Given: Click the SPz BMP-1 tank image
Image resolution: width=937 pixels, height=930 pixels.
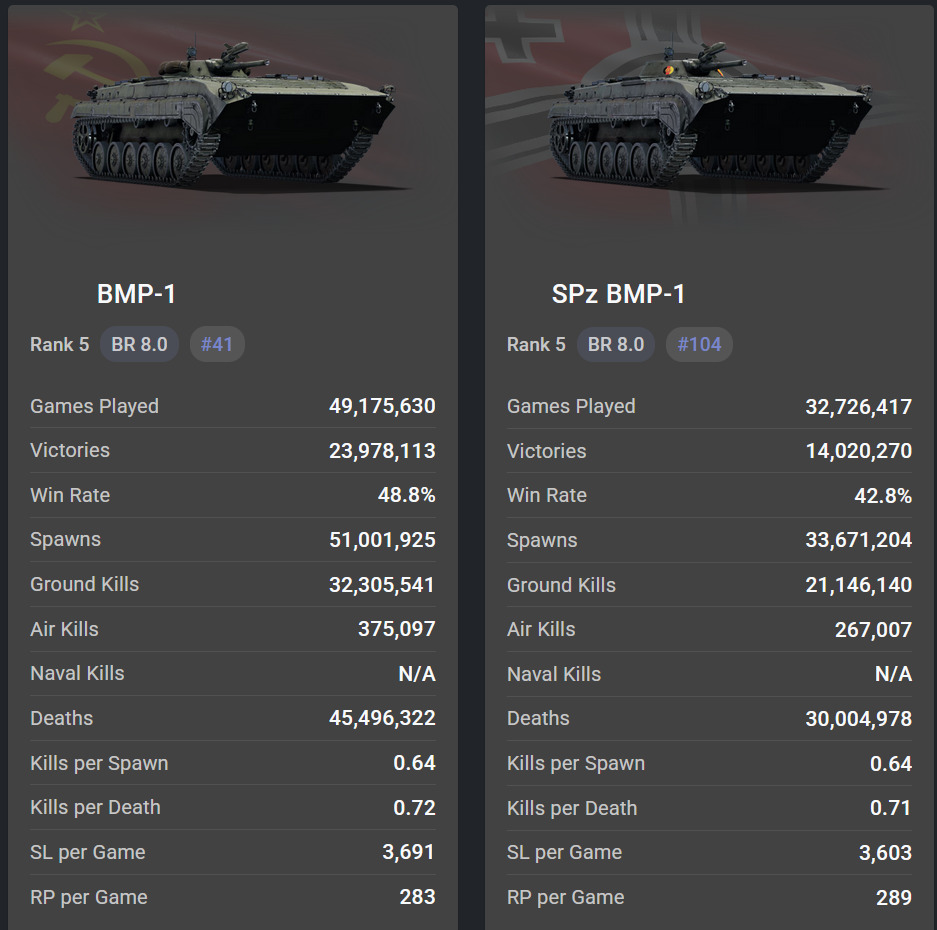Looking at the screenshot, I should (x=709, y=110).
